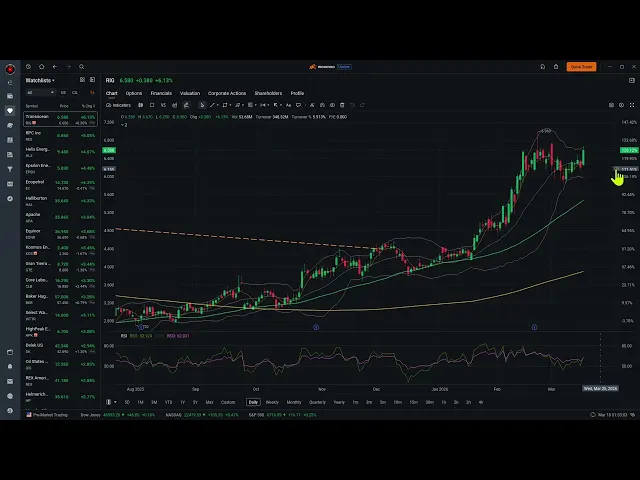640x480 pixels.
Task: Click the green current price label on axis
Action: click(109, 150)
